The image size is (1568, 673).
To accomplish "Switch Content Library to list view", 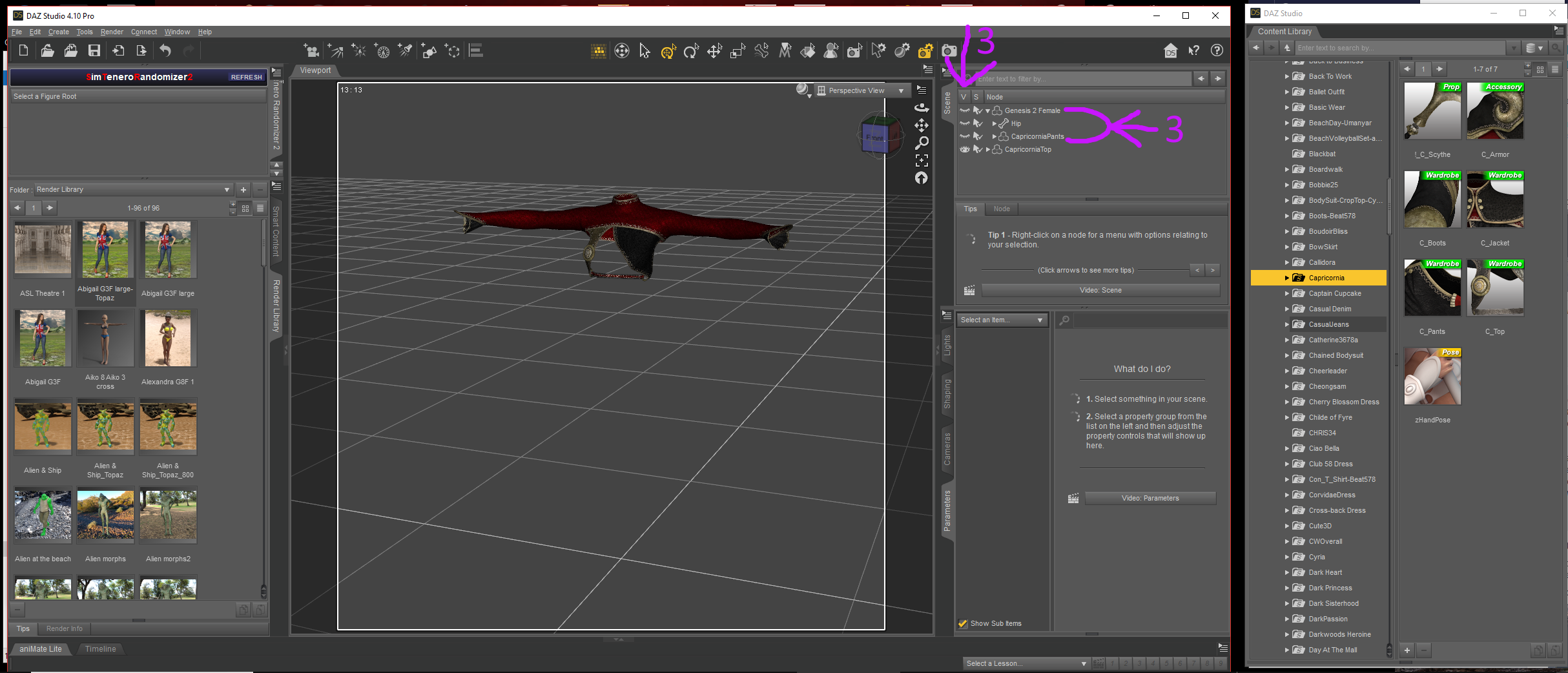I will click(1555, 69).
